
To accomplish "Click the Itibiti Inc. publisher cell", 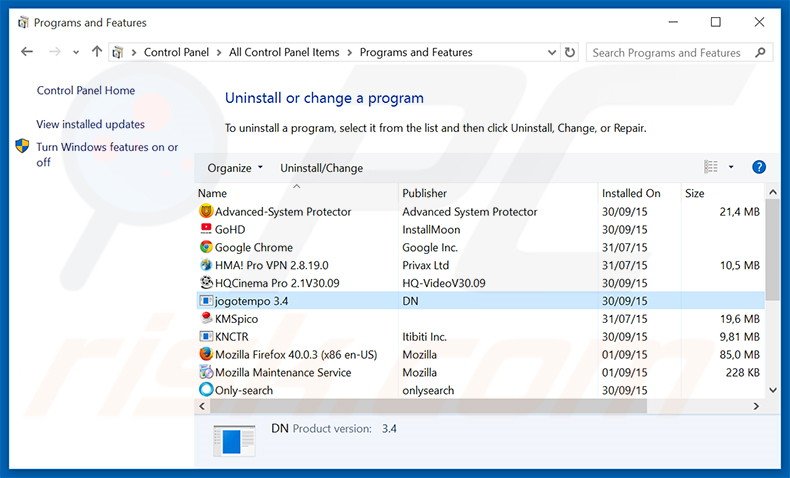I will 425,336.
